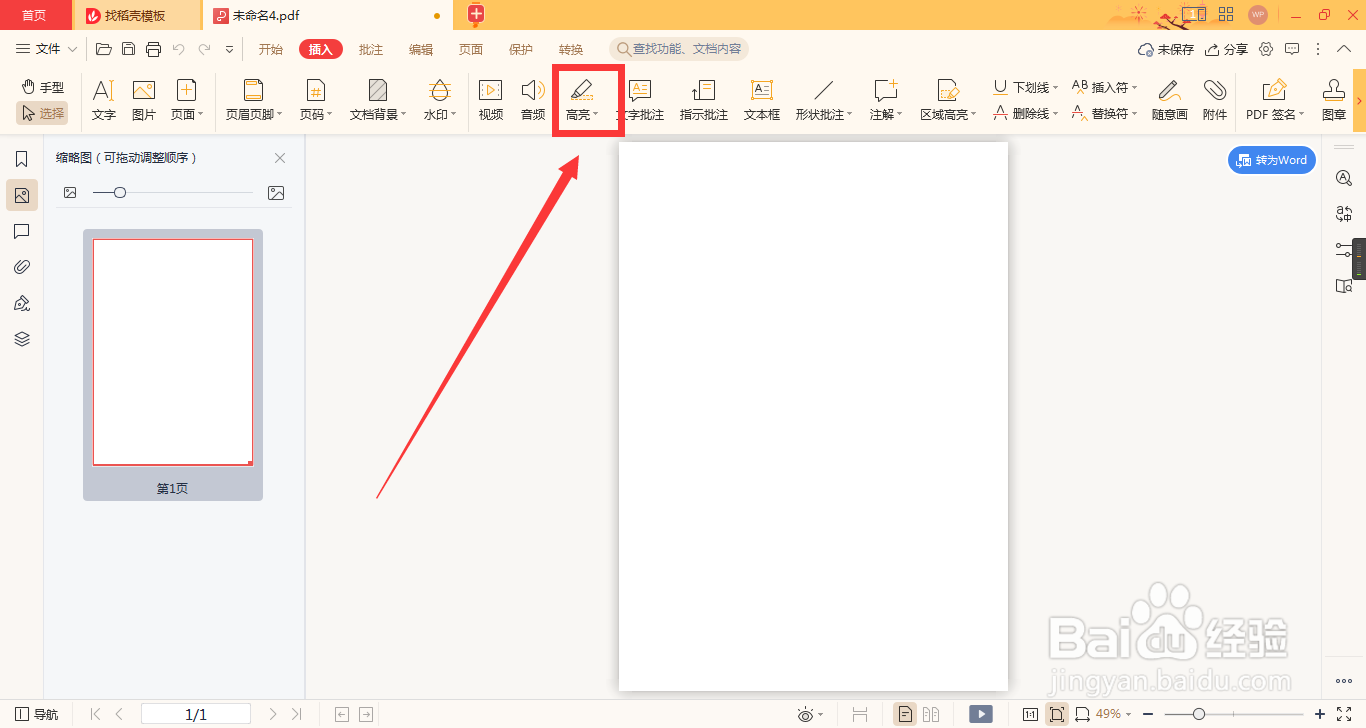This screenshot has height=728, width=1366.
Task: Choose the 替换符 replace mark tool
Action: click(1104, 114)
